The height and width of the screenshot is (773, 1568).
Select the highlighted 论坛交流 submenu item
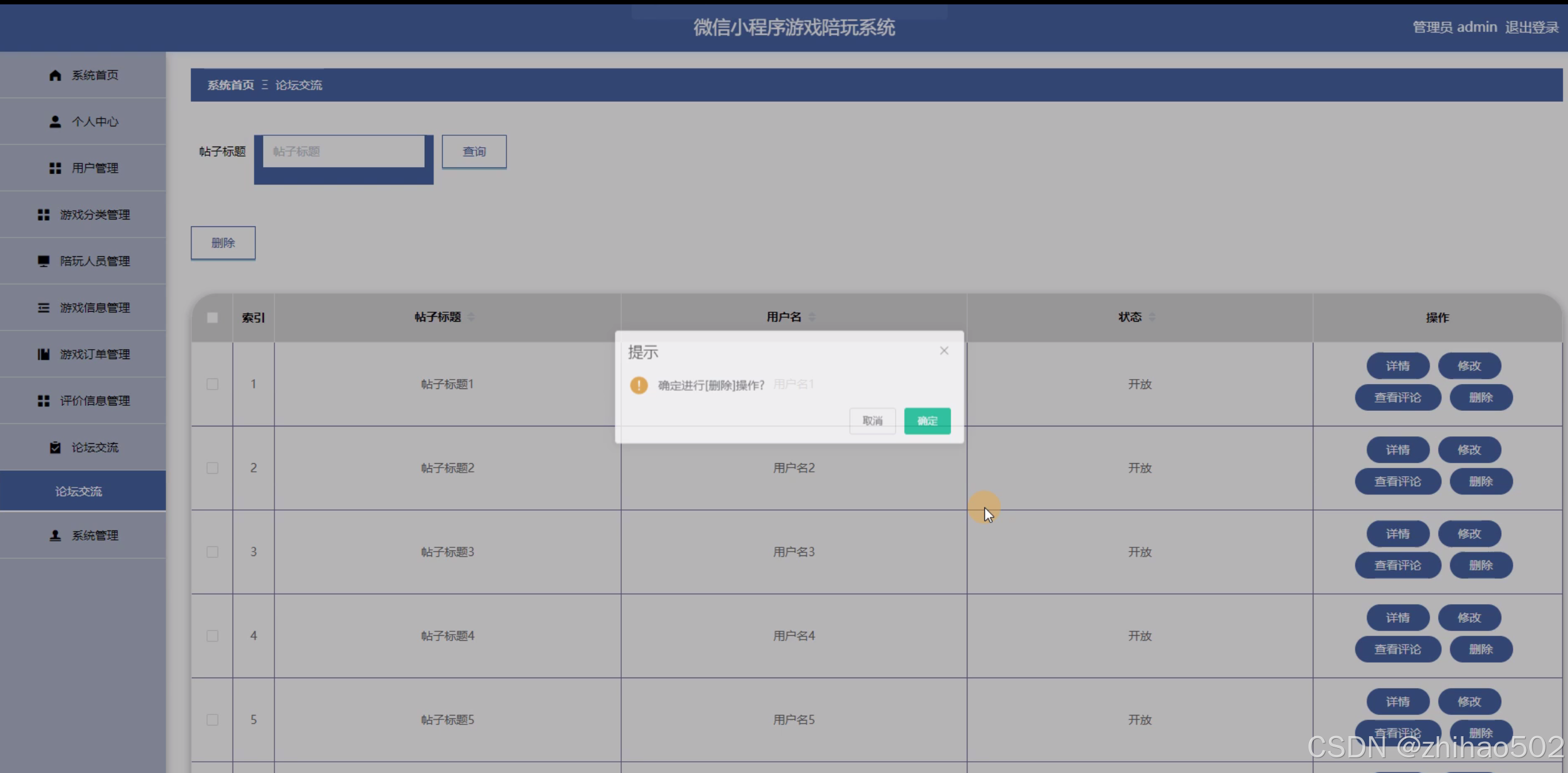tap(79, 491)
